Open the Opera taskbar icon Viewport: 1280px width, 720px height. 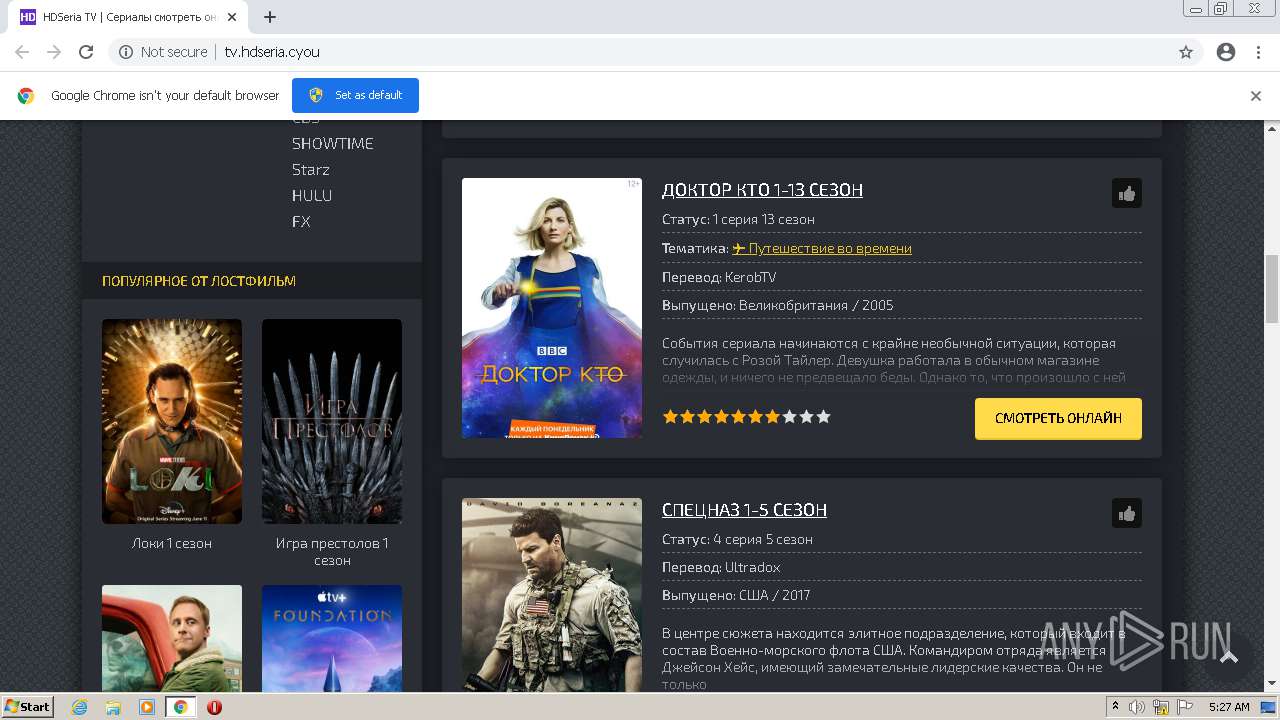pyautogui.click(x=214, y=707)
